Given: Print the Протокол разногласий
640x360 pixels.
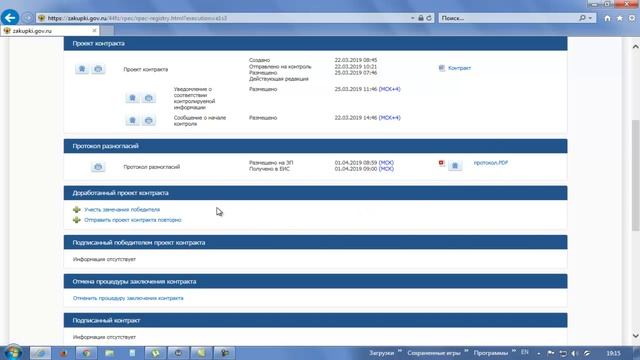Looking at the screenshot, I should [x=98, y=167].
